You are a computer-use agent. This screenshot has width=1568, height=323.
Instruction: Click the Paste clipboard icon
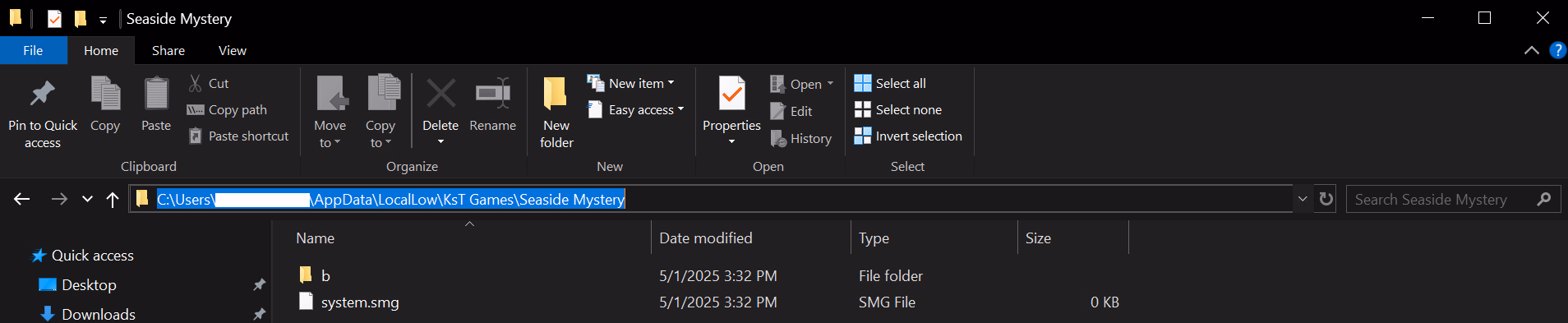pyautogui.click(x=156, y=94)
